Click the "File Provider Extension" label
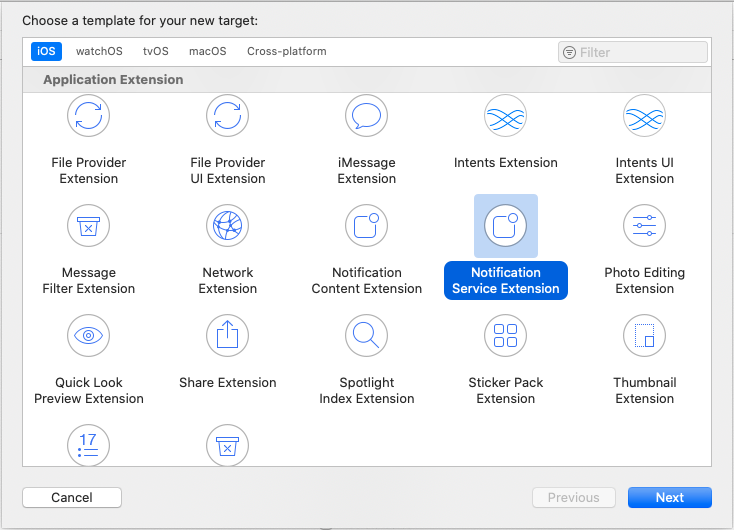Viewport: 734px width, 530px height. pos(88,170)
